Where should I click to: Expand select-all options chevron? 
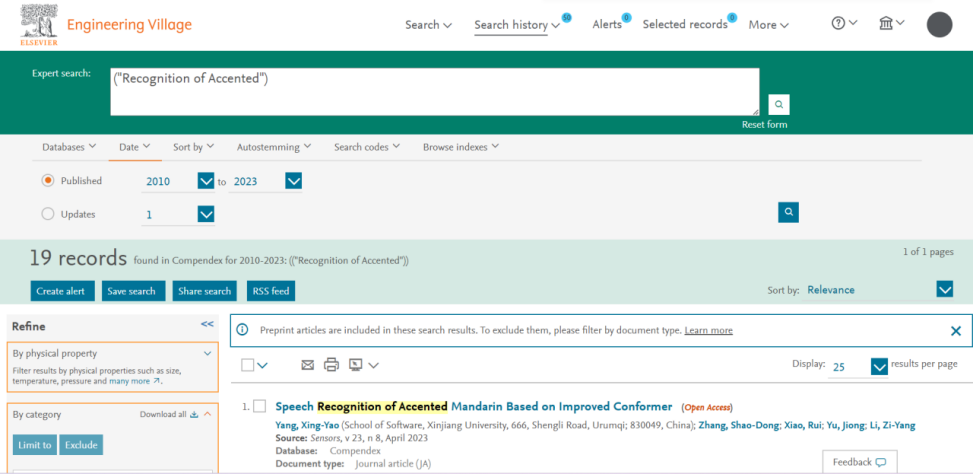(x=262, y=365)
